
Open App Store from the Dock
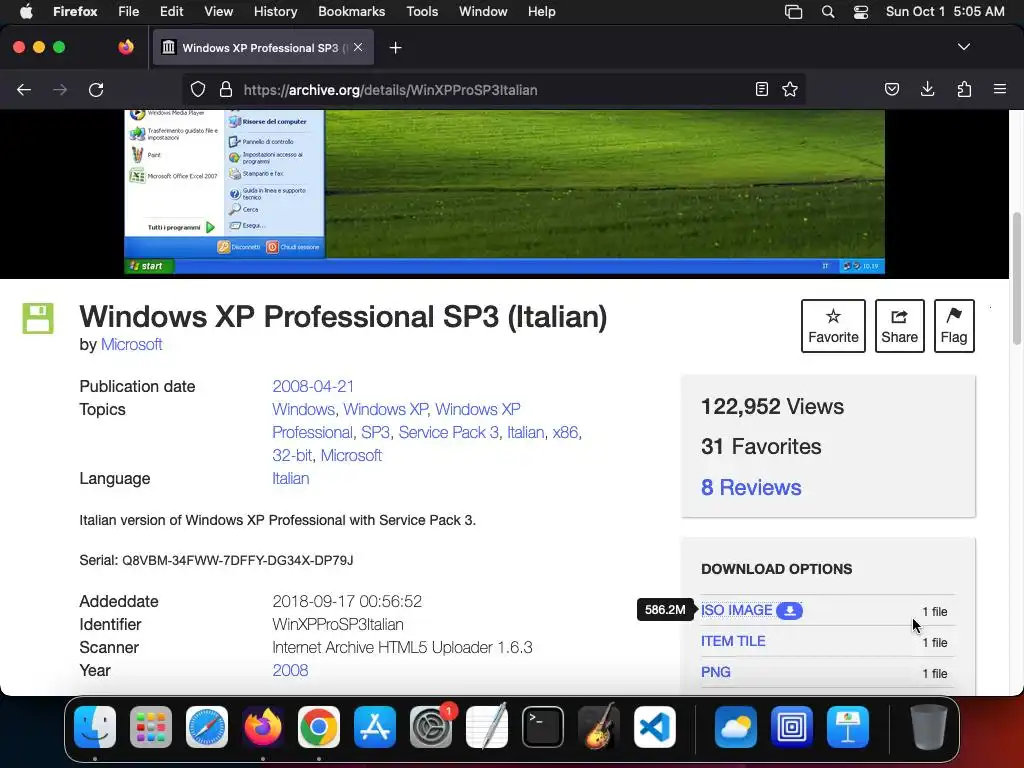coord(375,727)
